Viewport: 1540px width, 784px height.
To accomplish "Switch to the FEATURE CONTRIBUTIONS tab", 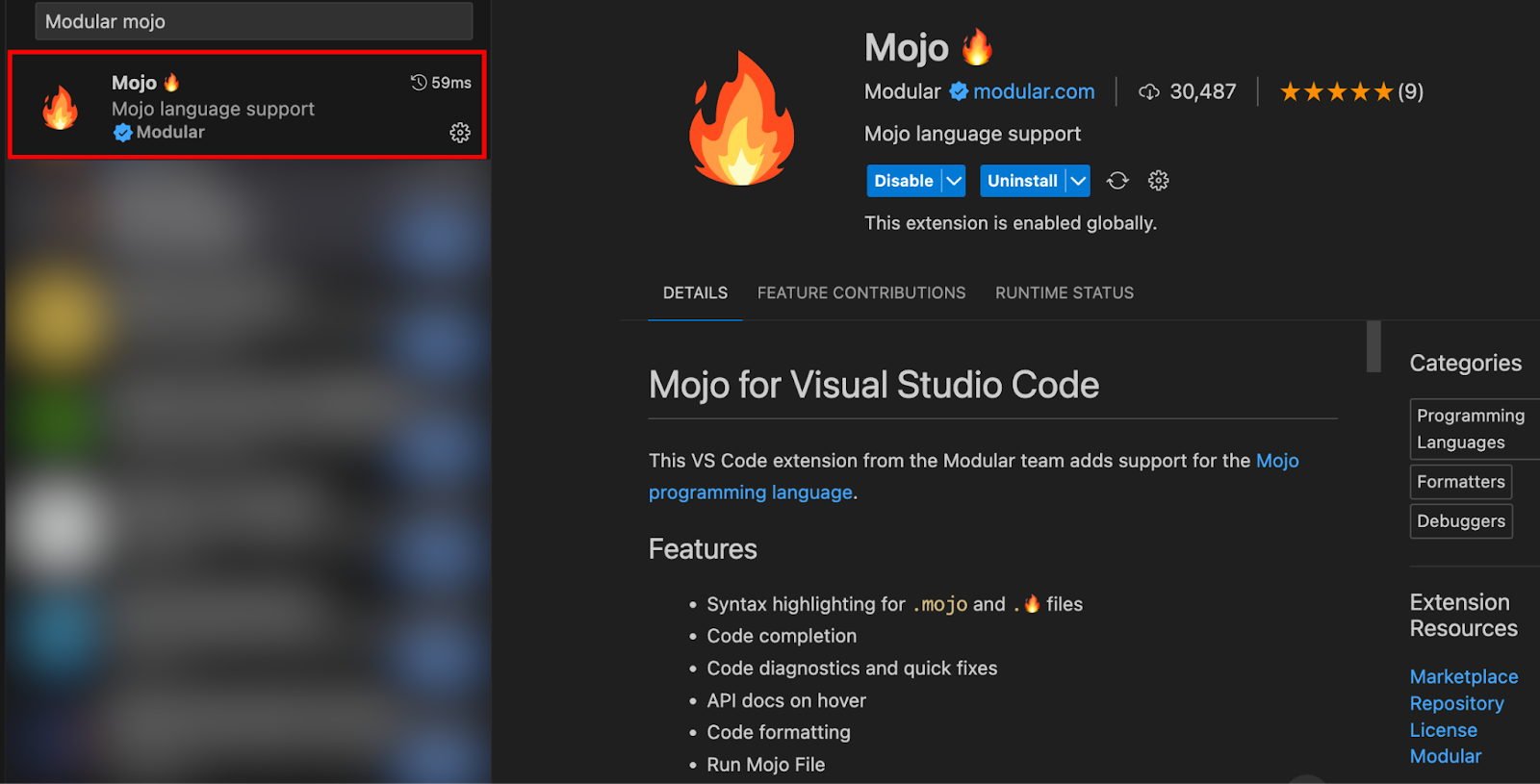I will (861, 293).
